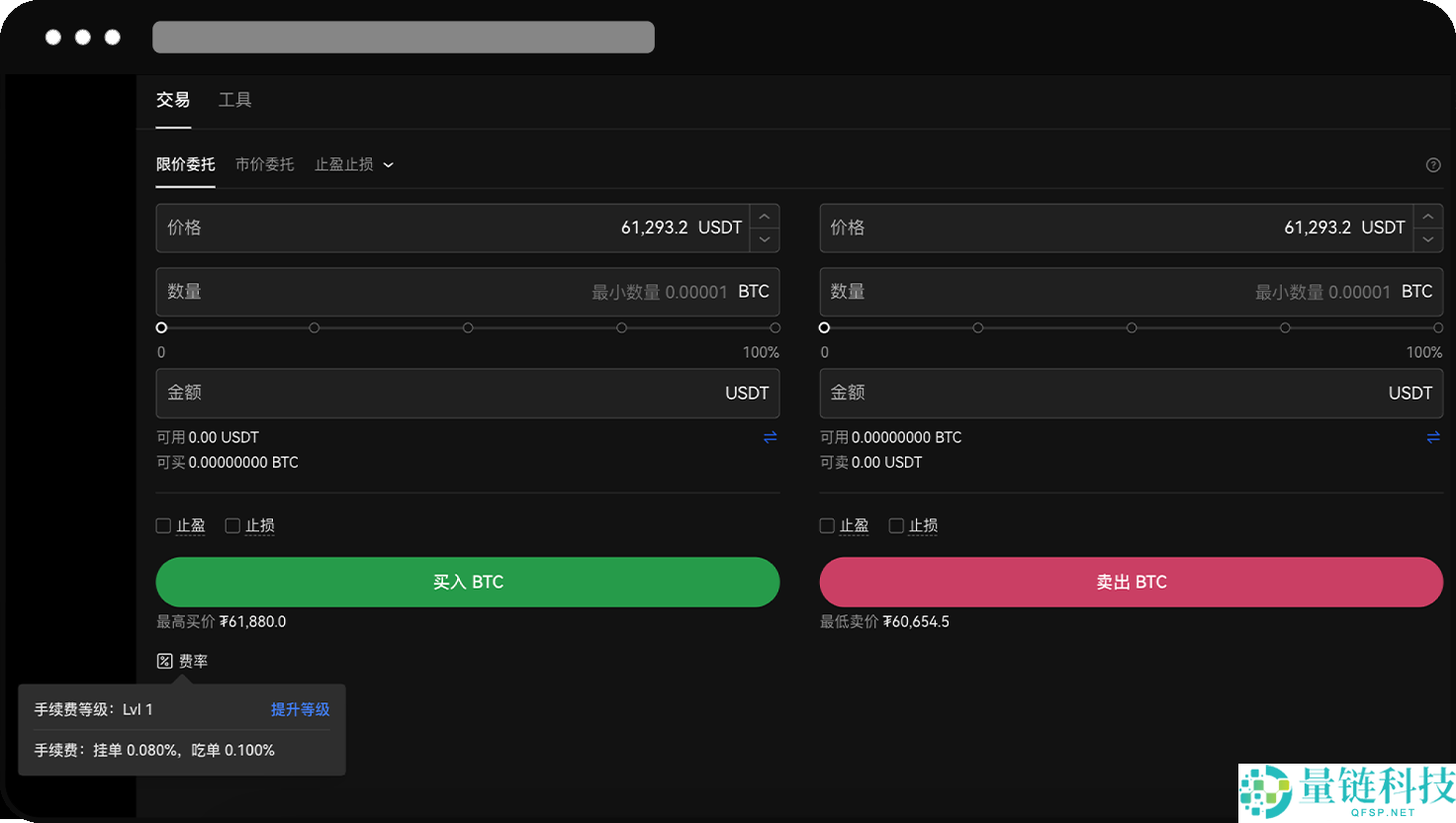Open the help (?) icon at top right
The height and width of the screenshot is (823, 1456).
[x=1433, y=165]
